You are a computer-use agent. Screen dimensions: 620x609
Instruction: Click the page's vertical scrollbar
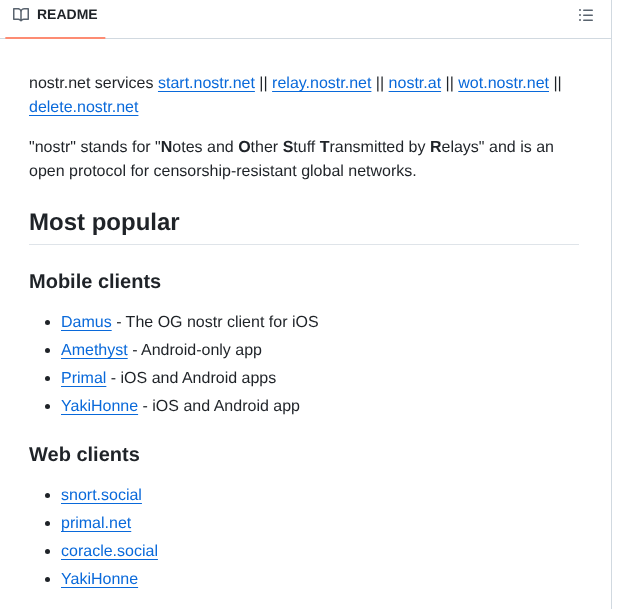click(614, 300)
